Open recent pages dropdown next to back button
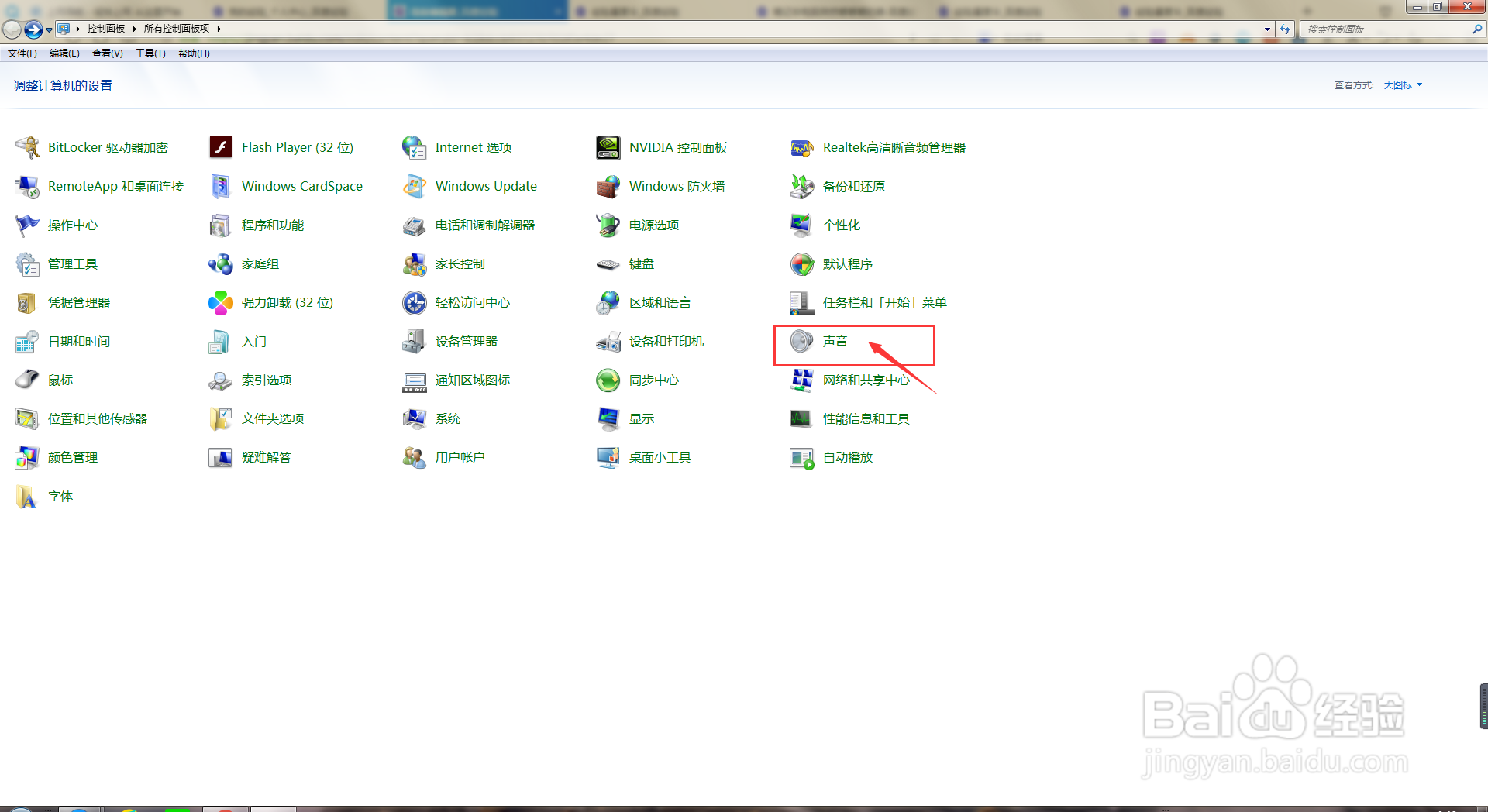 coord(49,29)
